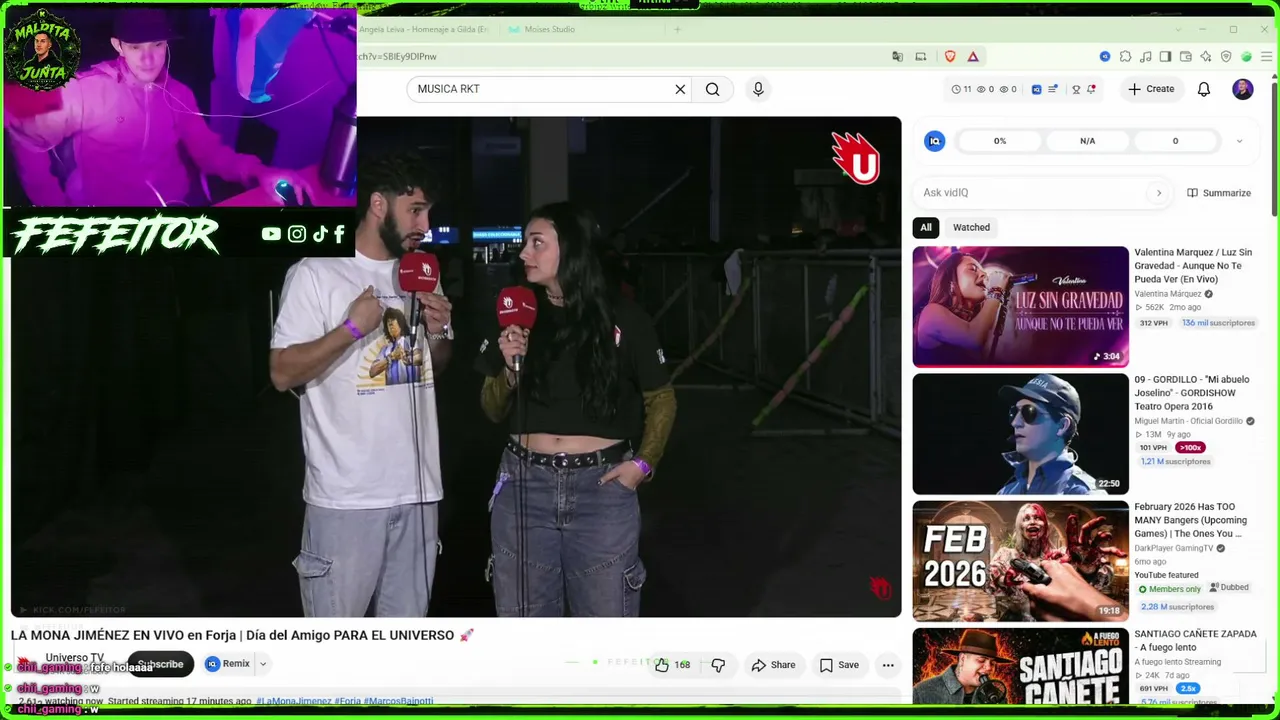This screenshot has height=720, width=1280.
Task: Open the account avatar menu
Action: (1243, 89)
